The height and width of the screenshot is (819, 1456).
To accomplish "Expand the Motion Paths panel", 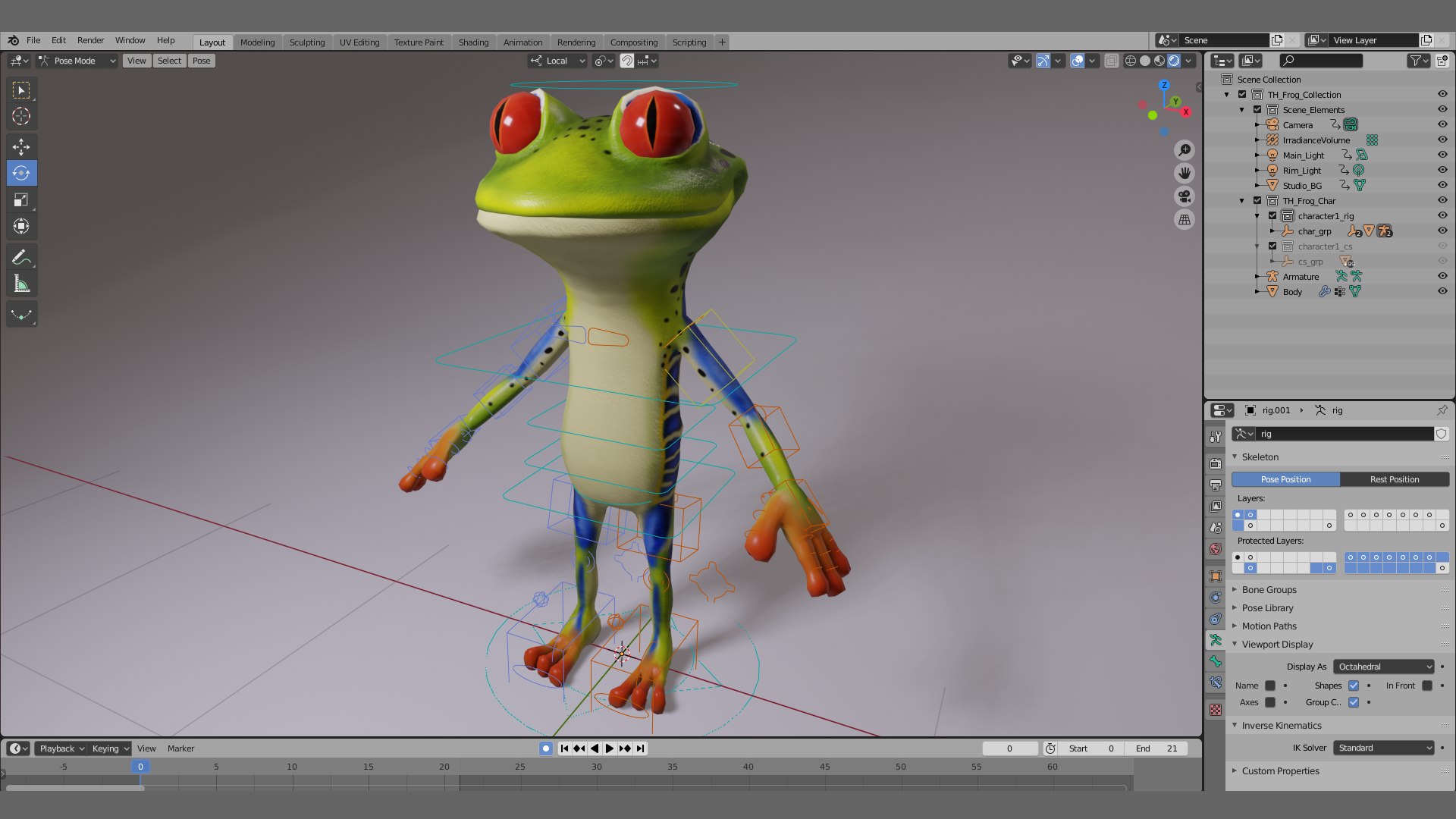I will tap(1268, 626).
